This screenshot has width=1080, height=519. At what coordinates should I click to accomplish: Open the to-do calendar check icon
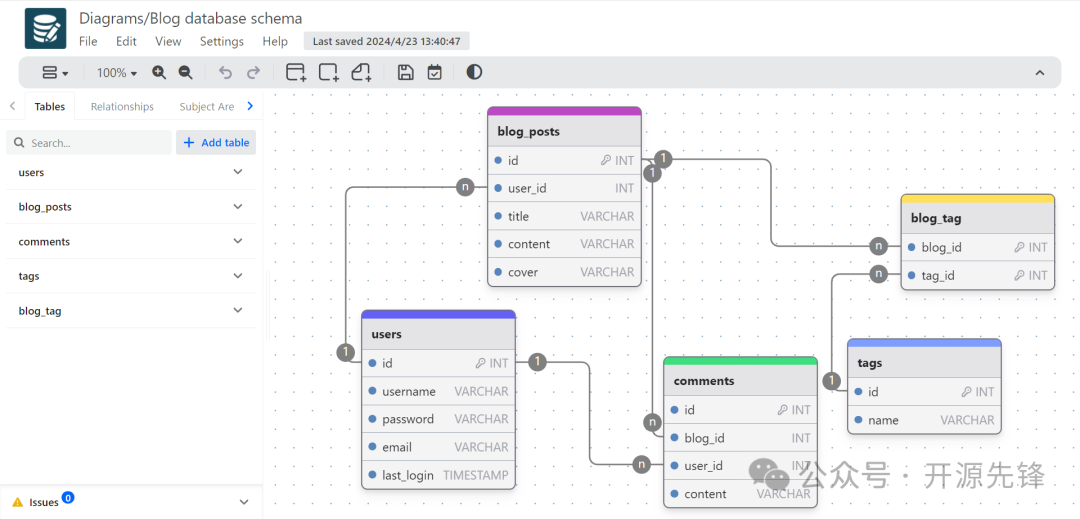click(434, 72)
